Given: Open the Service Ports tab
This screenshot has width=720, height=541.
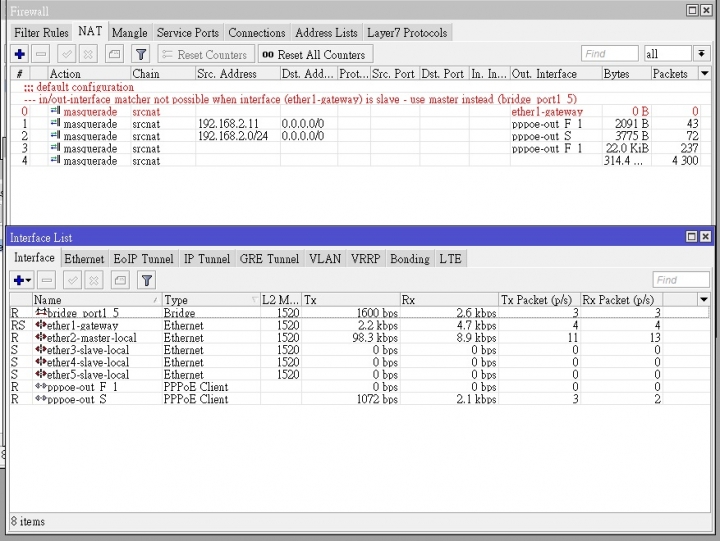Looking at the screenshot, I should 188,33.
